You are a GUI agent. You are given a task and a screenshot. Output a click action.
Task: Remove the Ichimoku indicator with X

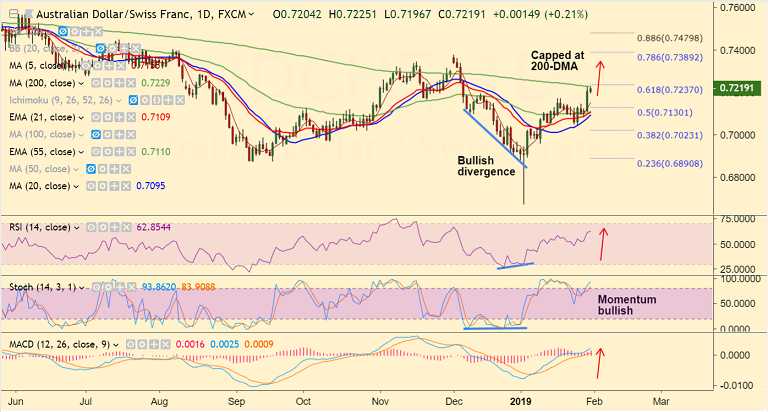coord(180,100)
